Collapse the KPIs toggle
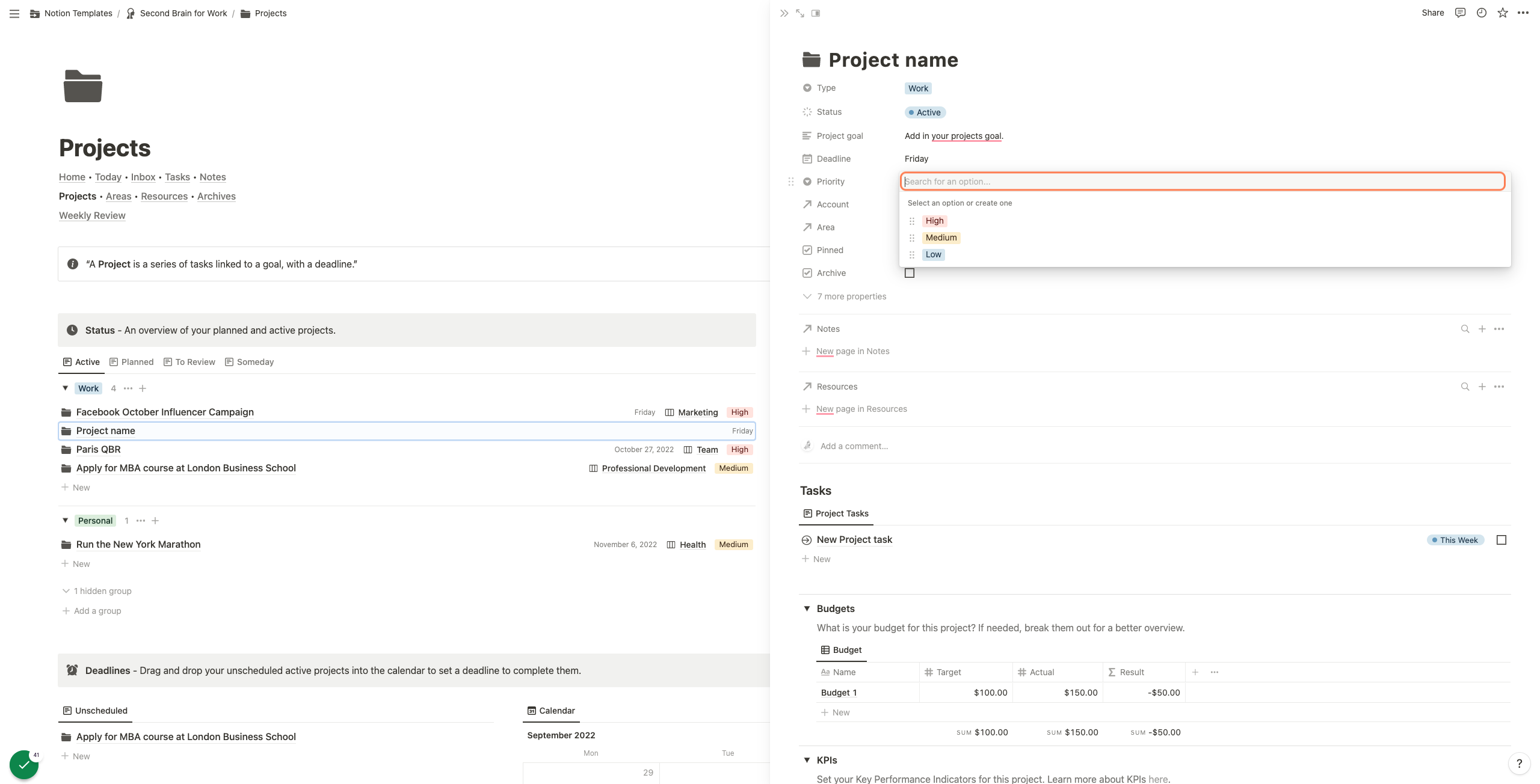The image size is (1540, 784). [x=807, y=760]
